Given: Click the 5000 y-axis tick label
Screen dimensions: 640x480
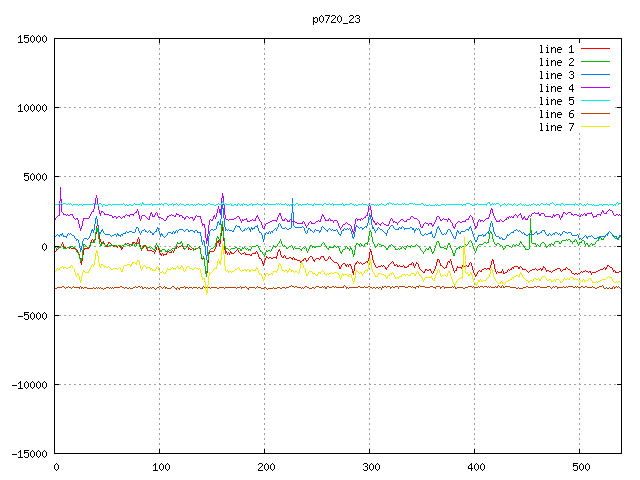Looking at the screenshot, I should pos(33,177).
